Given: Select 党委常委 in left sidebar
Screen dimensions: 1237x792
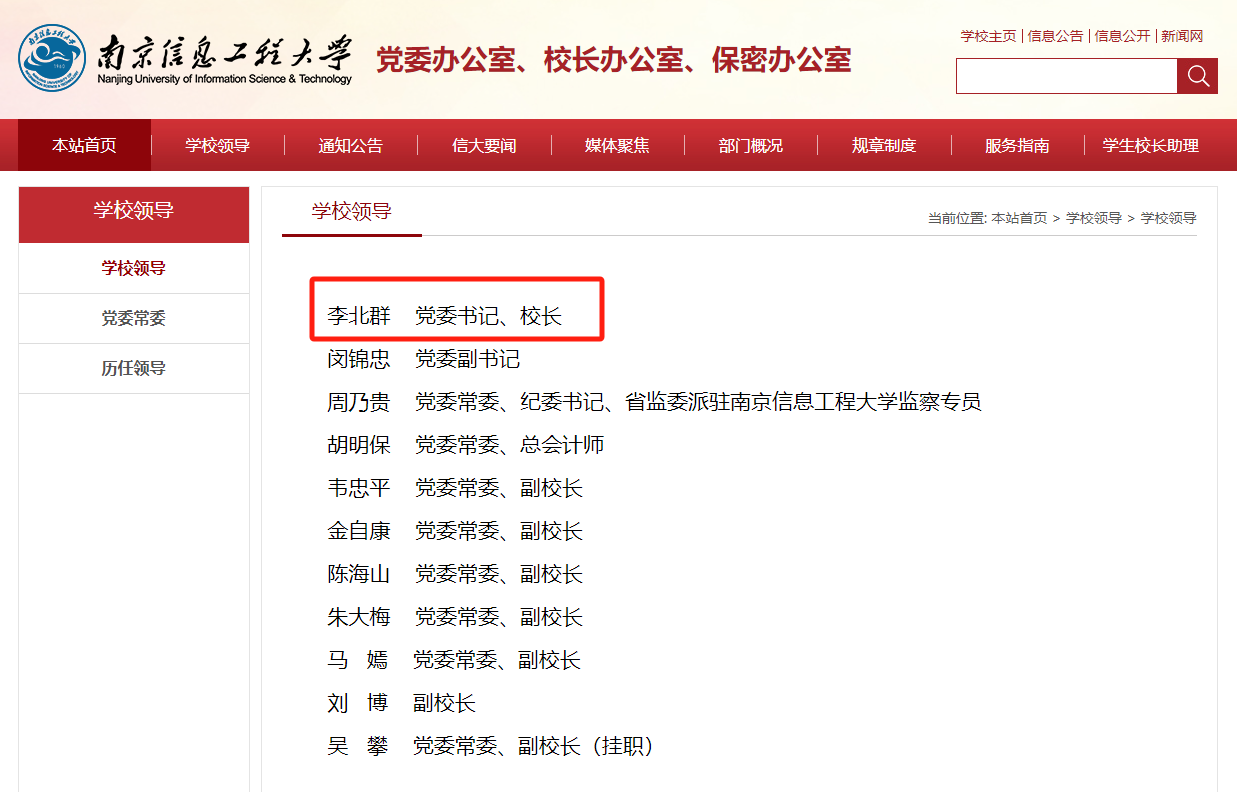Looking at the screenshot, I should (x=134, y=318).
